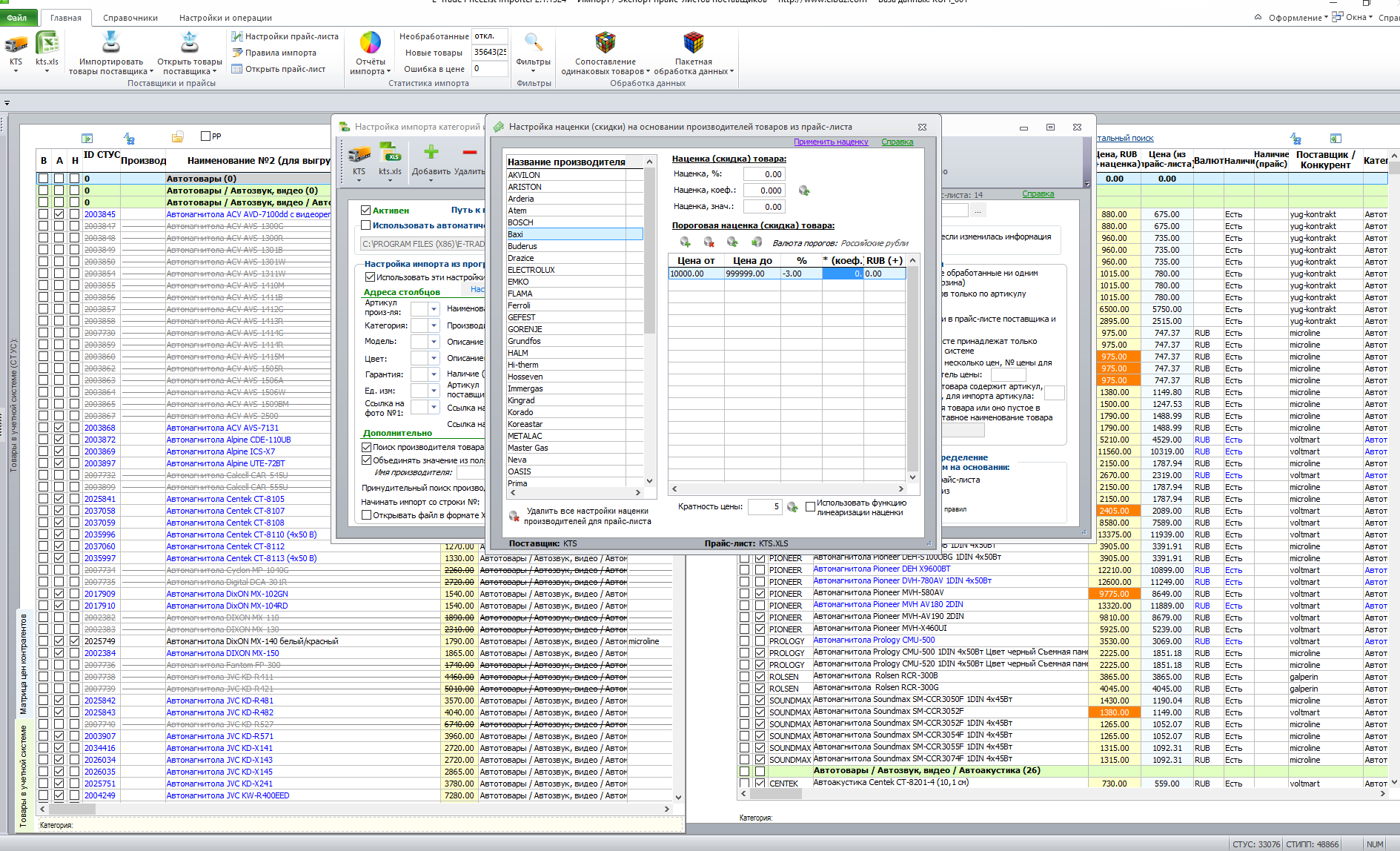Click the KTS truck icon in main ribbon

tap(16, 44)
